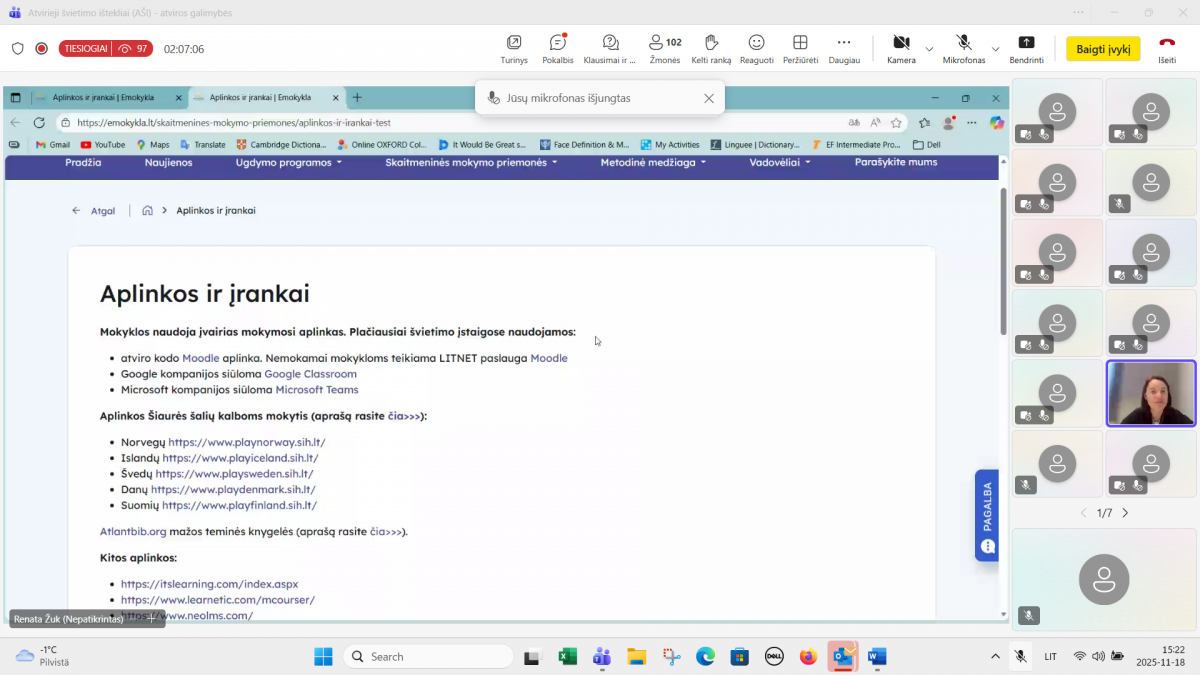Click the Baigti įvykį button
This screenshot has height=675, width=1200.
1103,49
